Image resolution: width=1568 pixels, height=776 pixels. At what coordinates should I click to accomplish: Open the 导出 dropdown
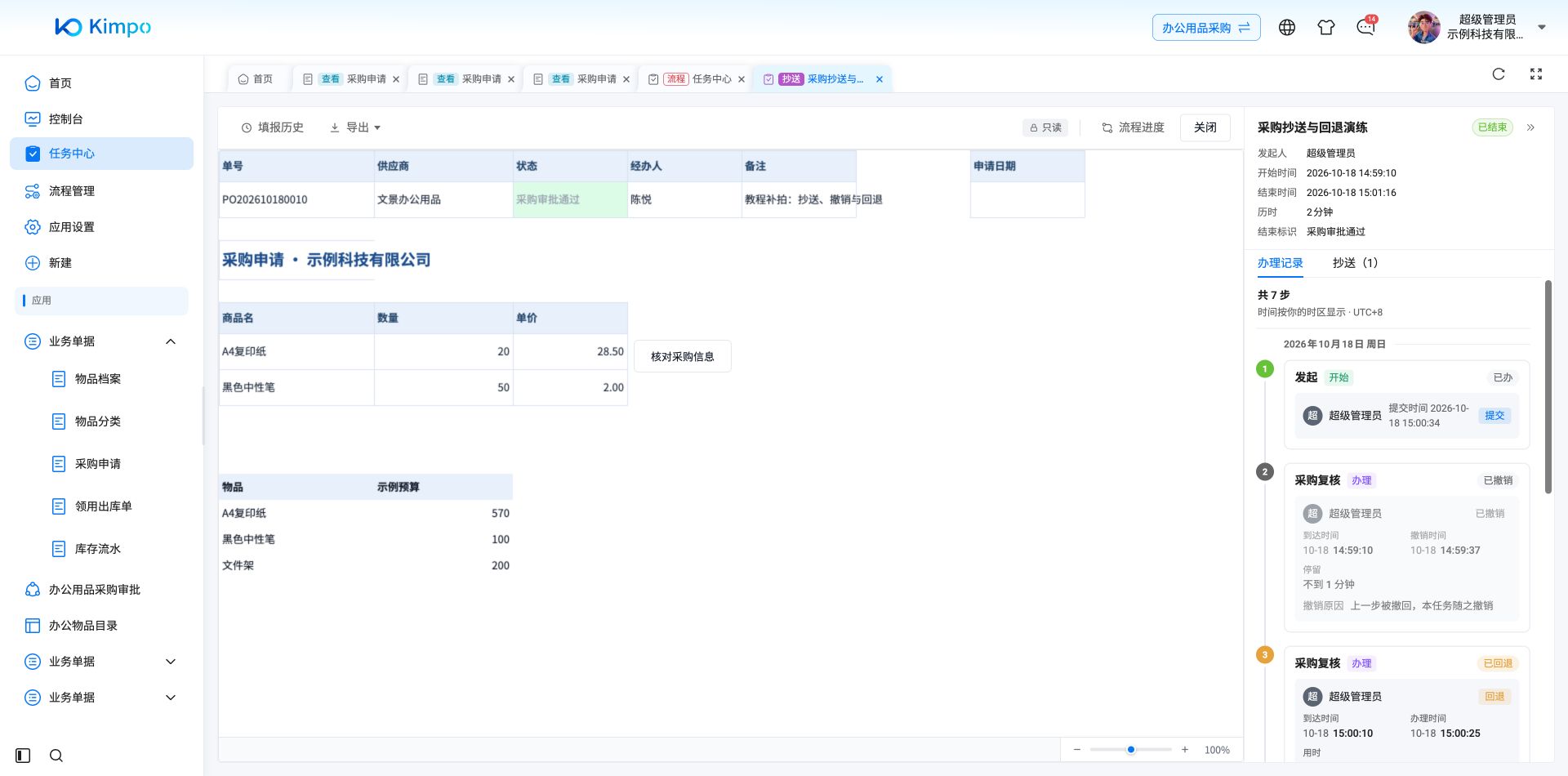pyautogui.click(x=355, y=127)
